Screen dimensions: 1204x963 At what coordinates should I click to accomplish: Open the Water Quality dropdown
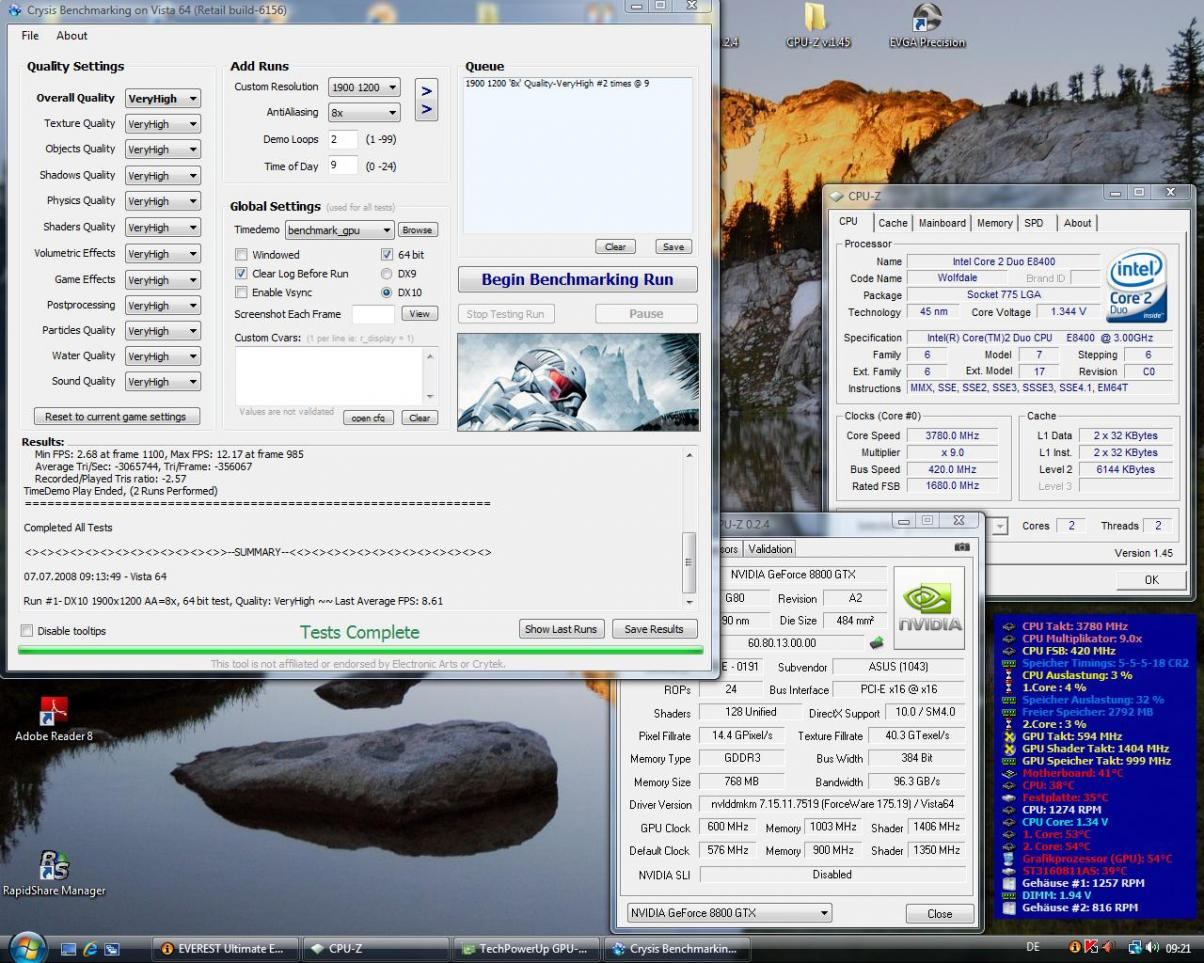point(163,356)
